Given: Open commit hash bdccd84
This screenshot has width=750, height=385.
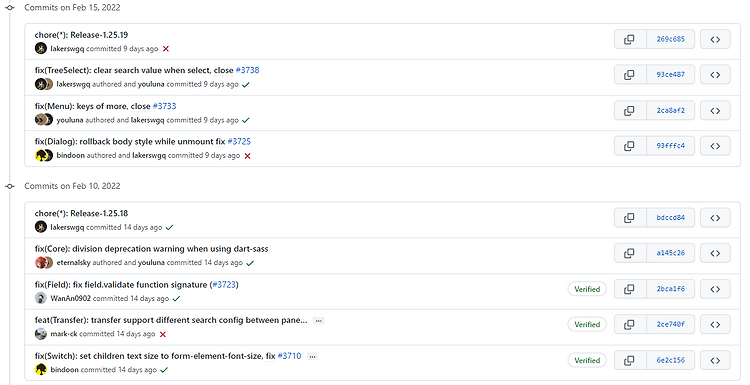Looking at the screenshot, I should click(670, 218).
